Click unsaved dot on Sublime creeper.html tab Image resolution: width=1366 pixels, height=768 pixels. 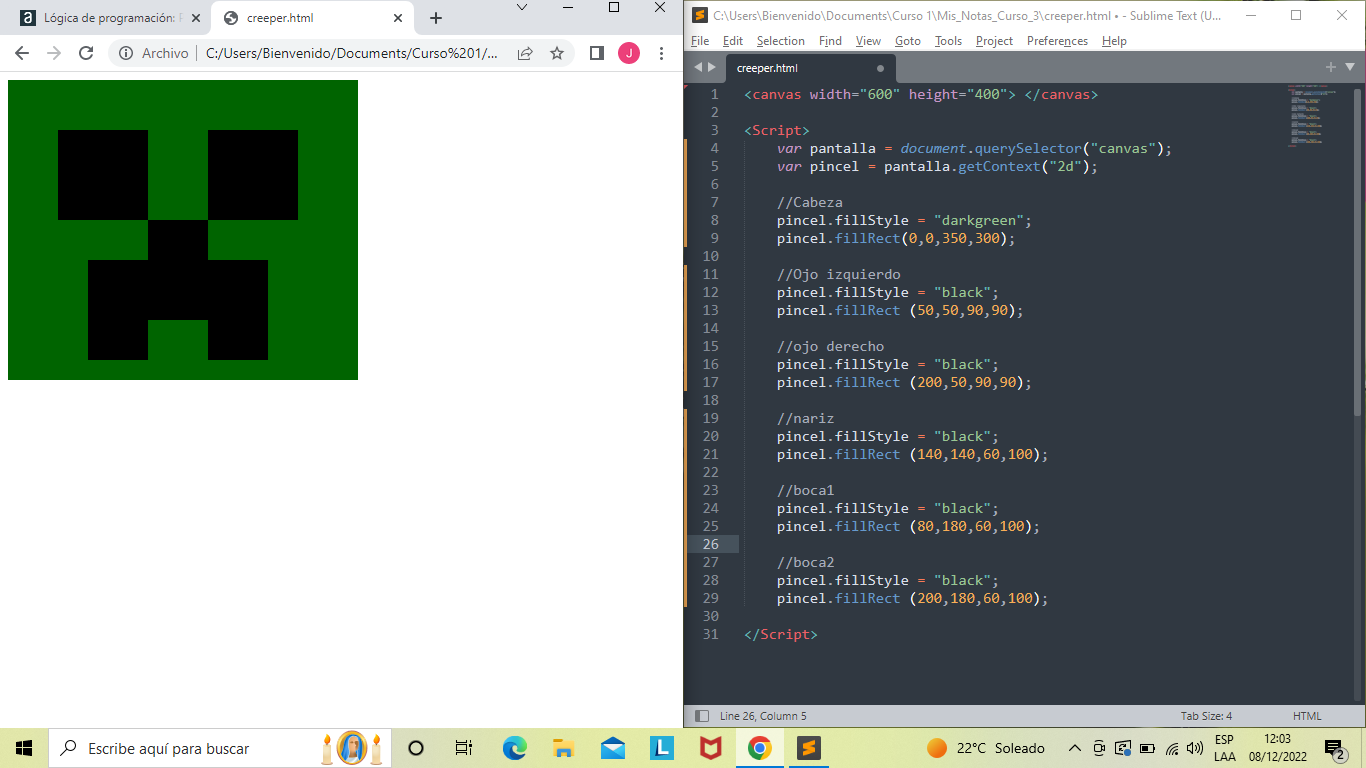[880, 68]
